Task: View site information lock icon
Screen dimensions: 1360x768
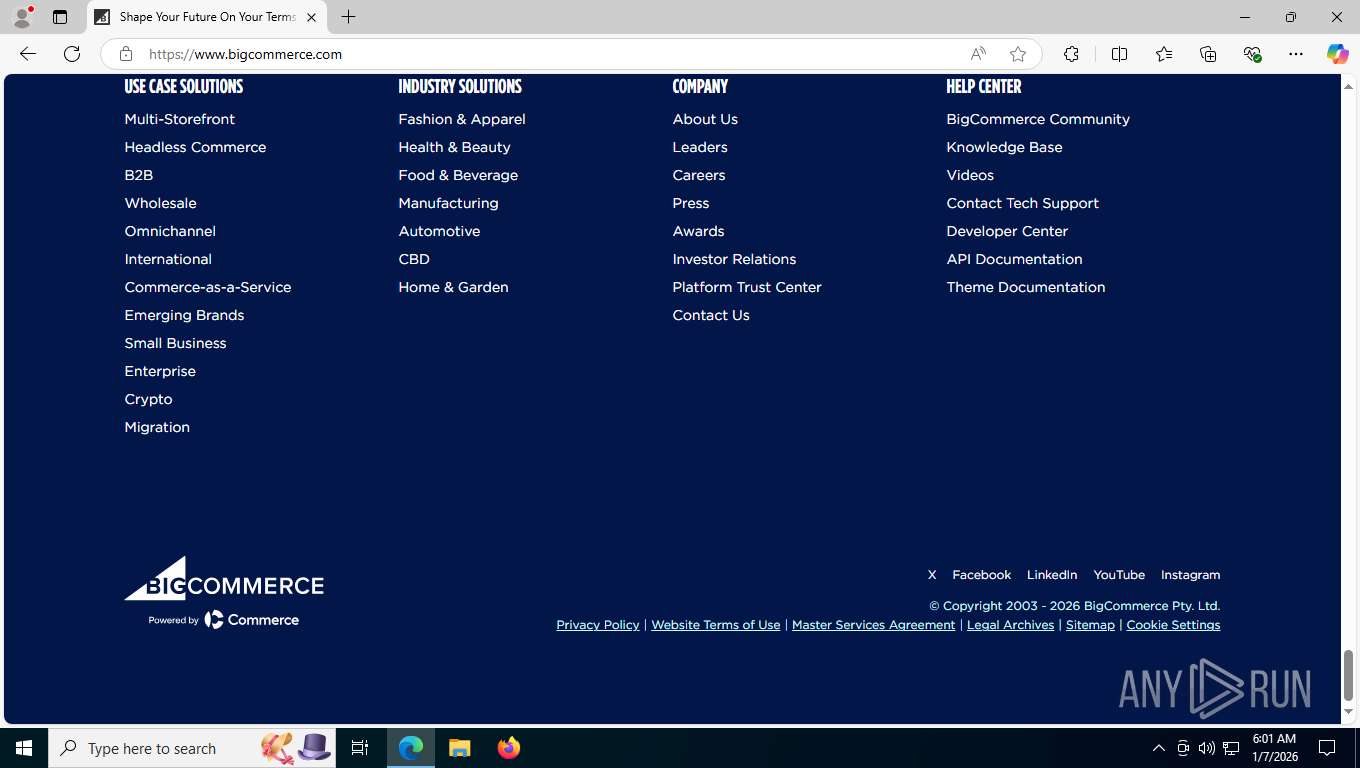Action: (126, 54)
